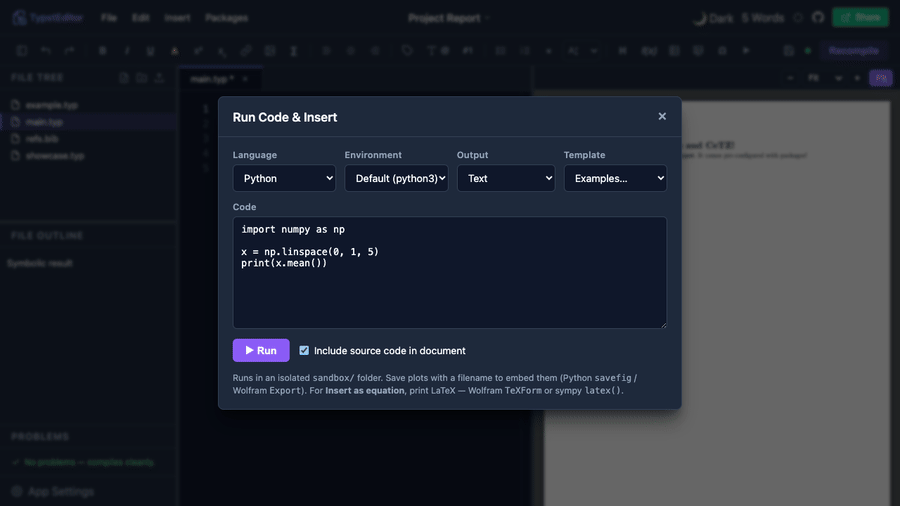Click the Insert link icon in the toolbar

(246, 50)
